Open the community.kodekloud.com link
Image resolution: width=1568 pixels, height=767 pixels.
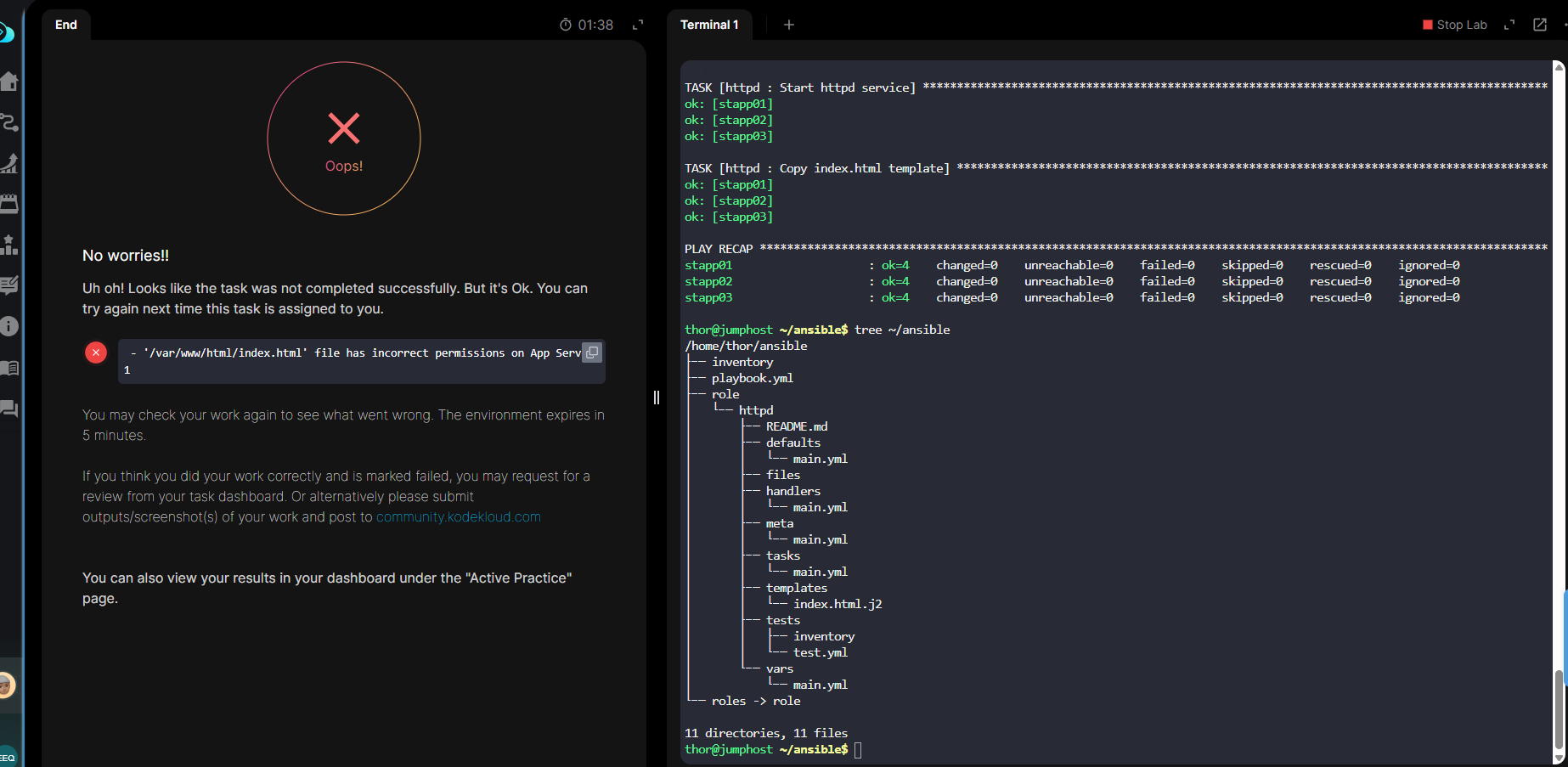coord(458,517)
